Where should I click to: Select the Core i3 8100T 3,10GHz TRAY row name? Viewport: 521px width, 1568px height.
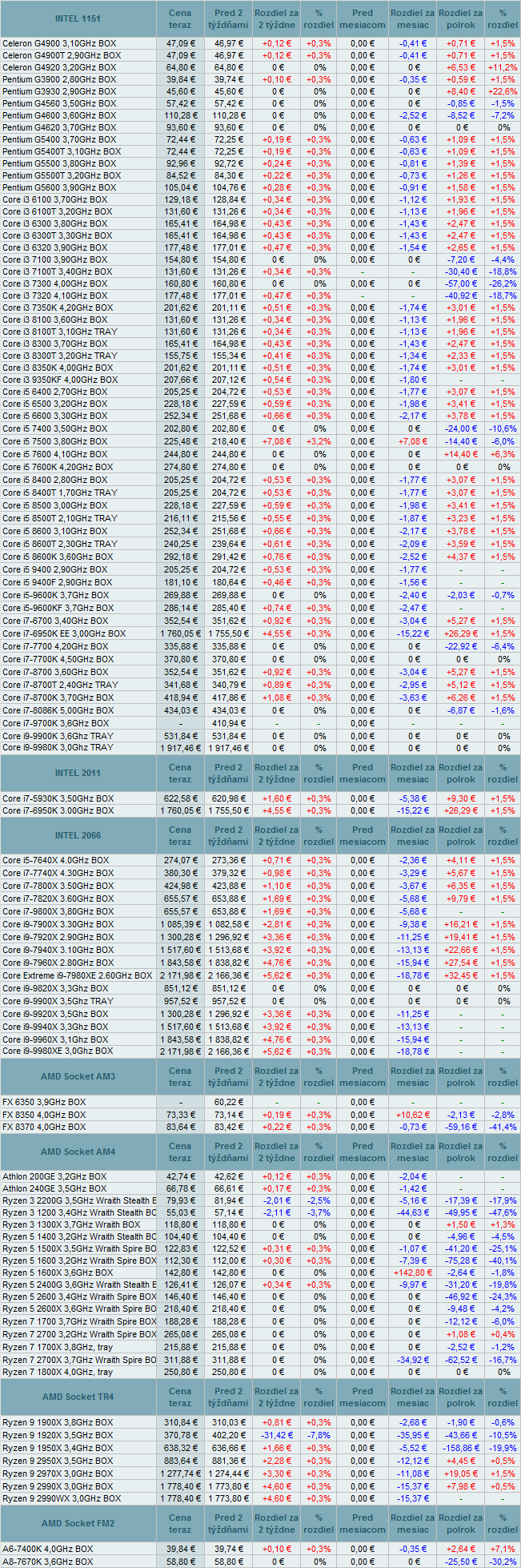[x=60, y=332]
